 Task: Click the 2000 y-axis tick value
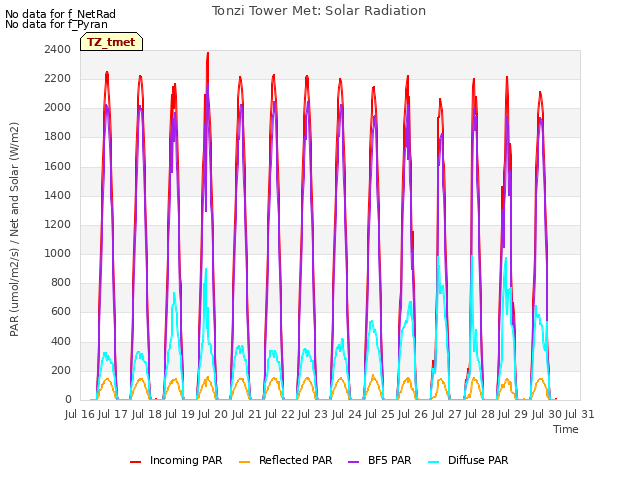point(58,108)
